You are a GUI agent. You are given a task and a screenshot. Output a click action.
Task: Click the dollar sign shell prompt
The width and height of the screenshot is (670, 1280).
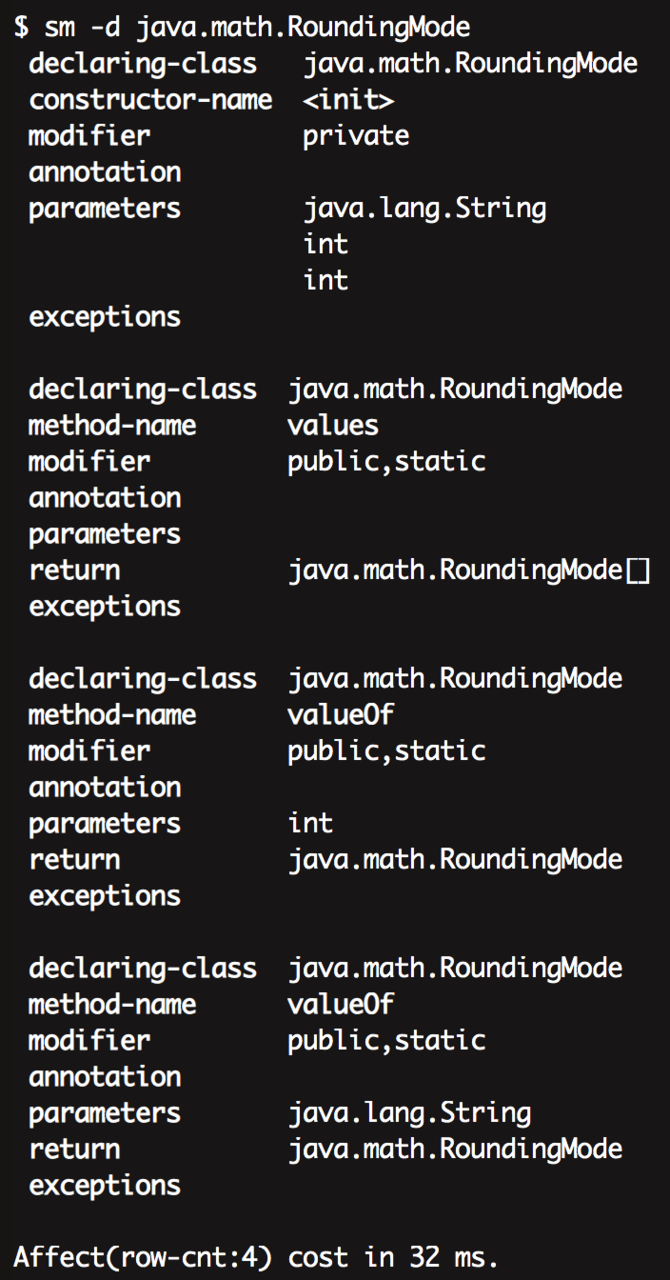point(21,27)
